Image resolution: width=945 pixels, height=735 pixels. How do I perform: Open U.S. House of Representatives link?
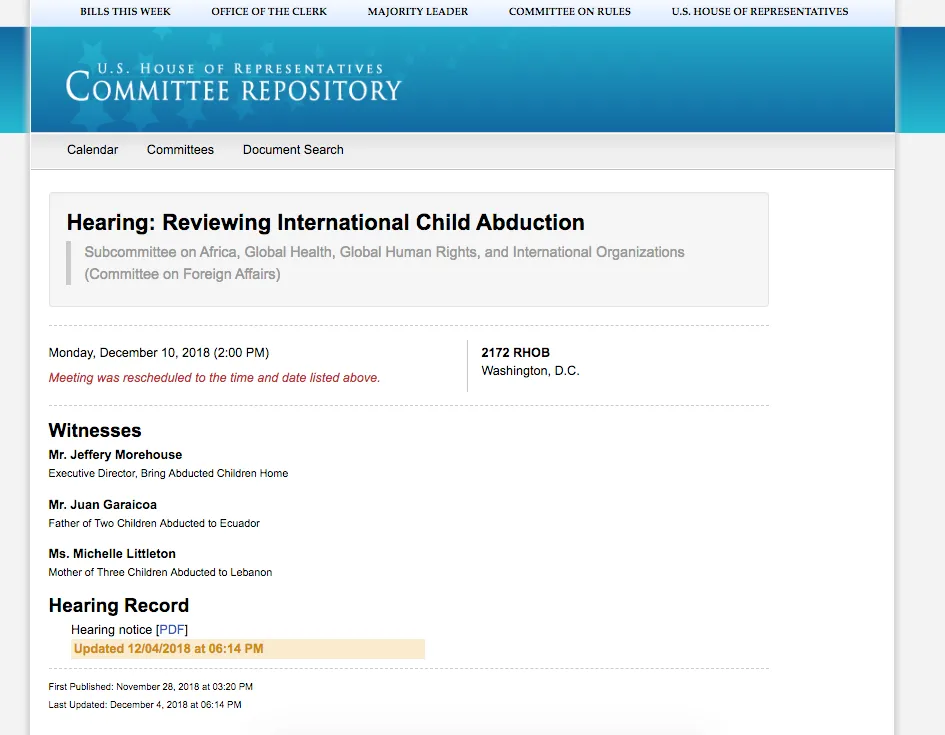(x=760, y=11)
